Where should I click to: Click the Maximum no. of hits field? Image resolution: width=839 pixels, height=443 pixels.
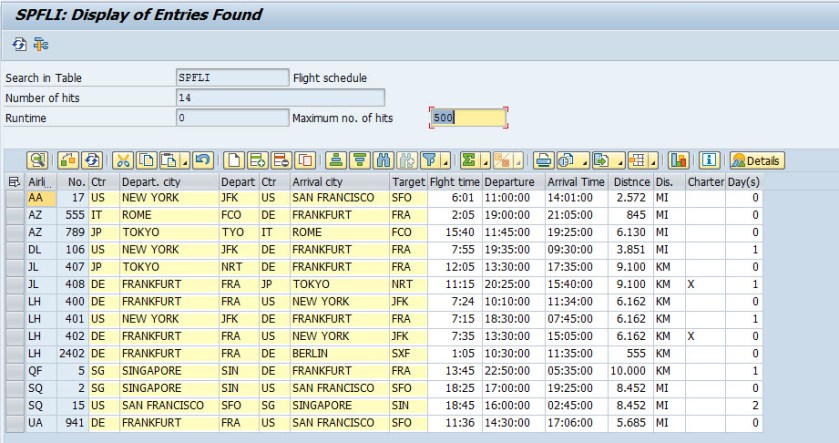pos(467,118)
